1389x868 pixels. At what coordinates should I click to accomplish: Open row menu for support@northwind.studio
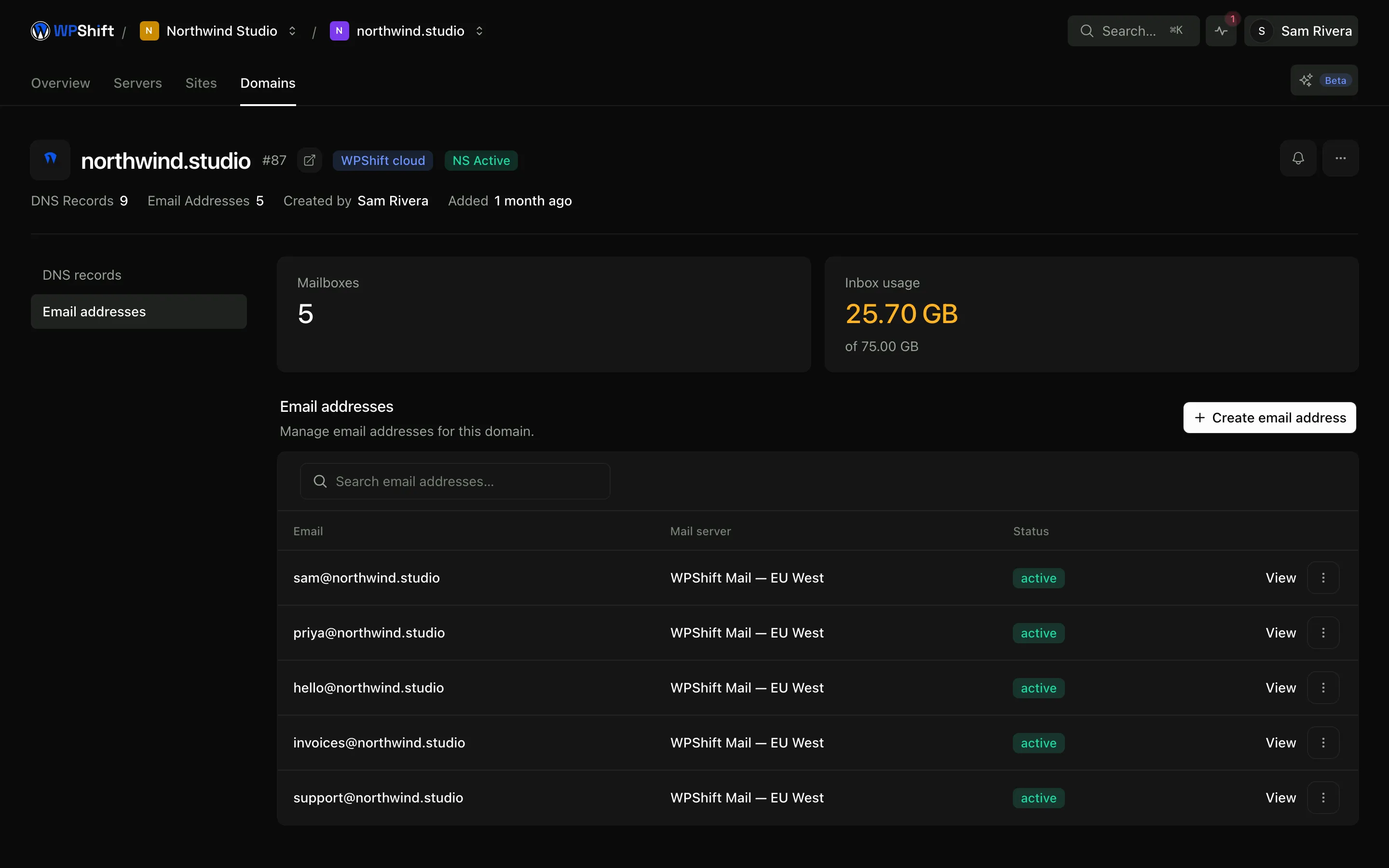1323,798
